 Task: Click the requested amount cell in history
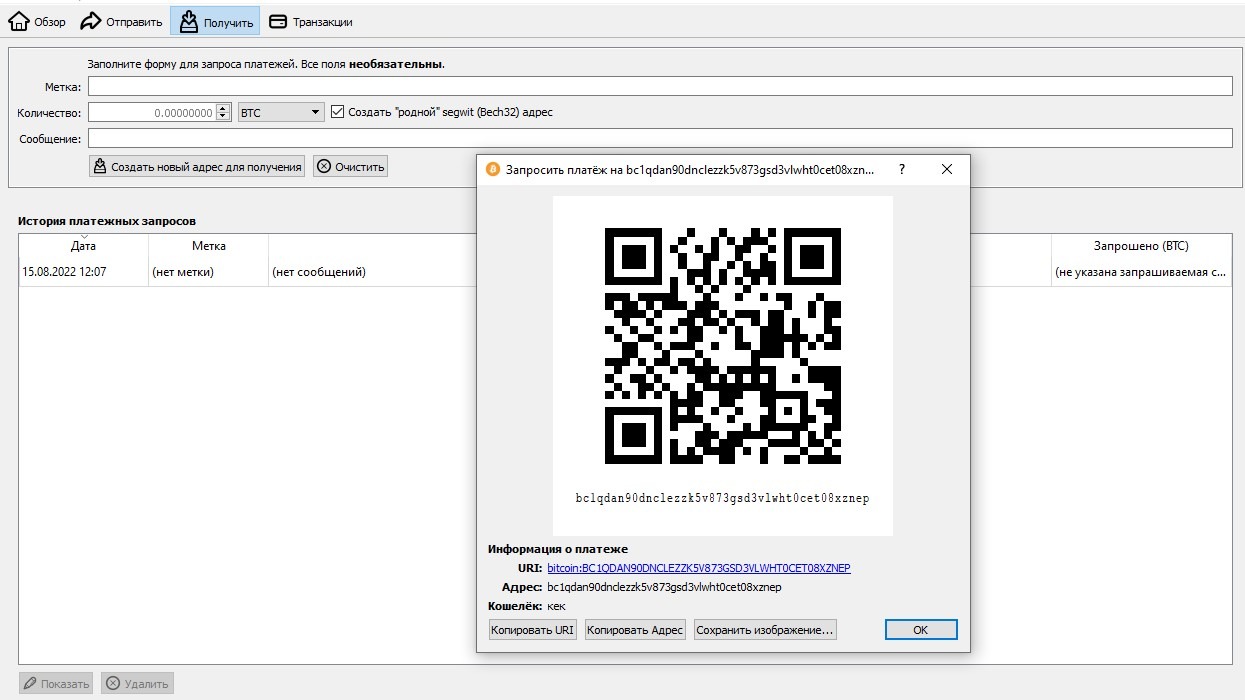(1141, 272)
